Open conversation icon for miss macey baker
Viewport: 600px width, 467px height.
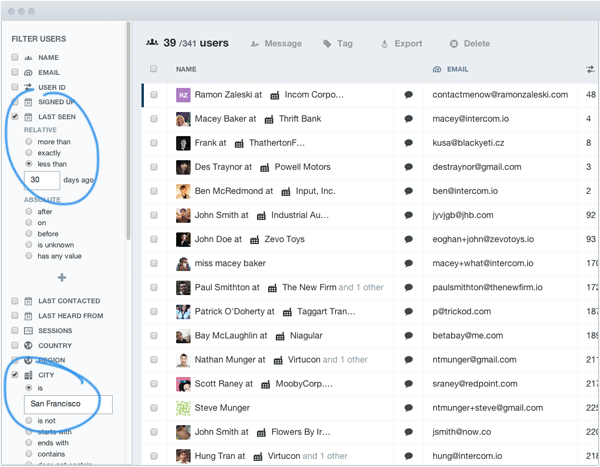[408, 263]
